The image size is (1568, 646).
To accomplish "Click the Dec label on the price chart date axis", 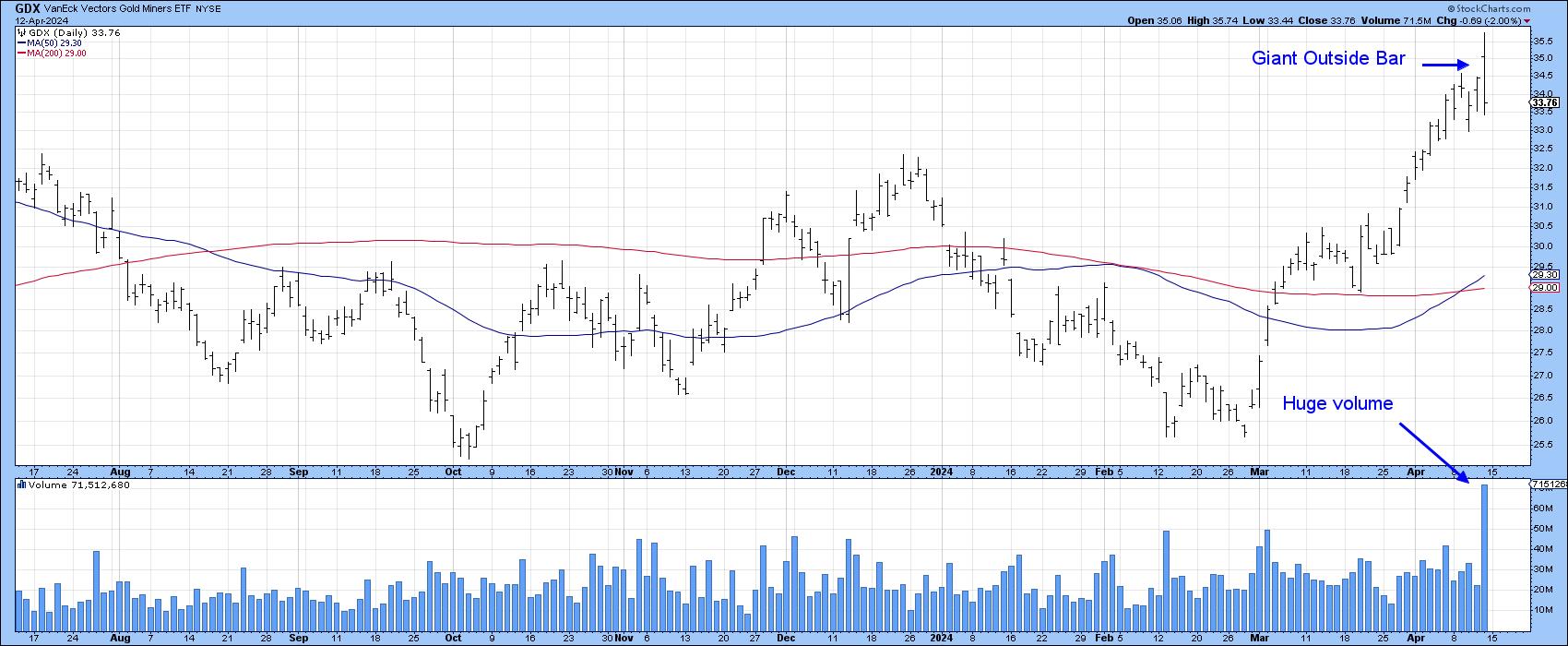I will click(x=787, y=471).
